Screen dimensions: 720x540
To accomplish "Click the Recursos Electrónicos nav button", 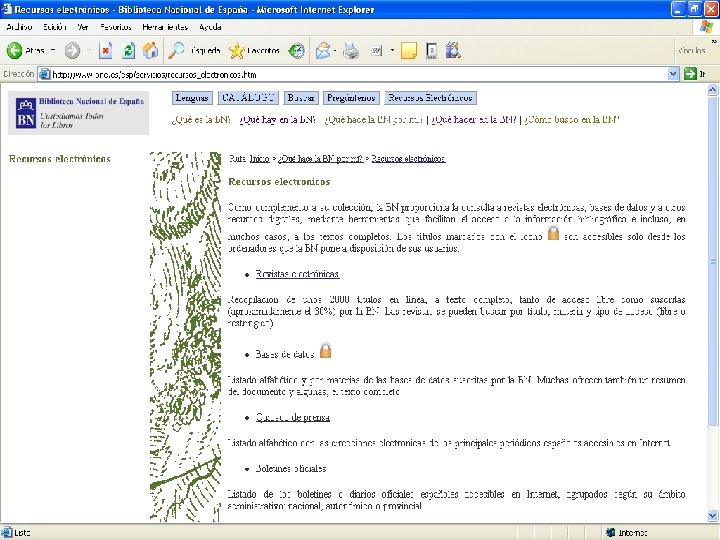I will pyautogui.click(x=430, y=98).
